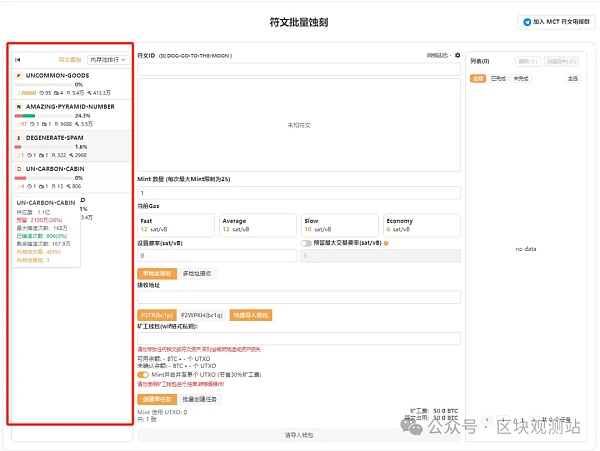Click the 符文ID input field
The image size is (600, 451).
pyautogui.click(x=298, y=70)
